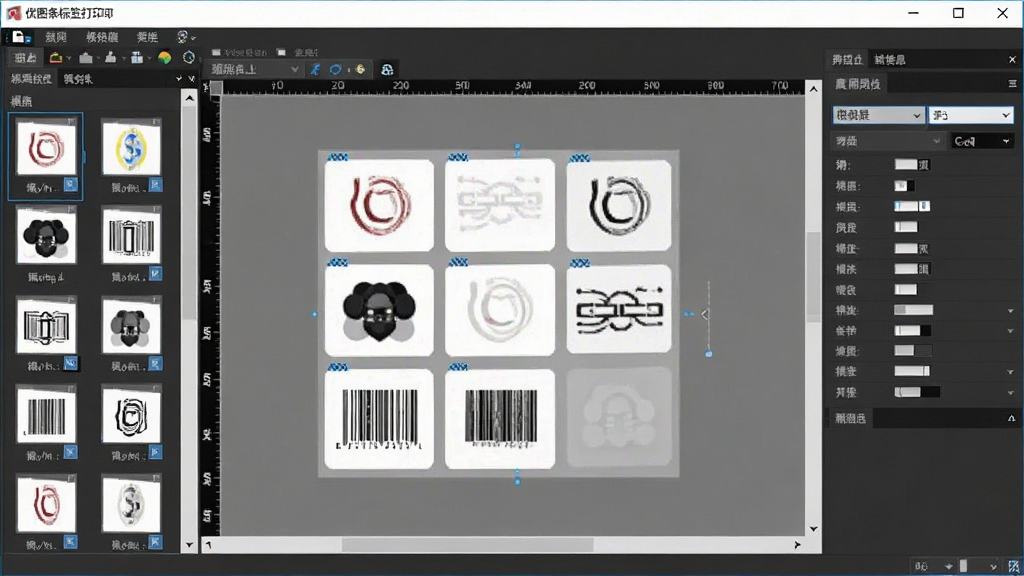Select the gray briefcase icon in the toolbar
The width and height of the screenshot is (1024, 576).
pyautogui.click(x=86, y=58)
